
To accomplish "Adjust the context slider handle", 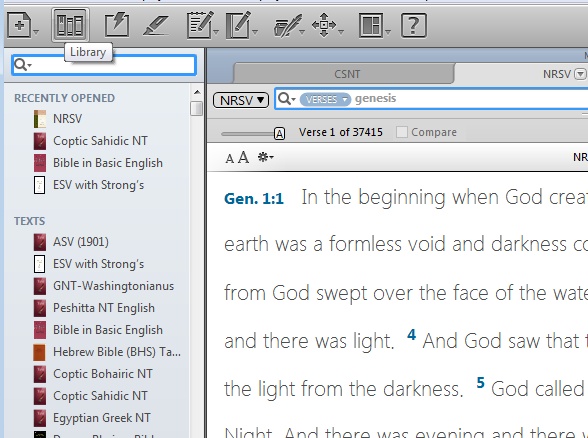I will click(x=279, y=134).
